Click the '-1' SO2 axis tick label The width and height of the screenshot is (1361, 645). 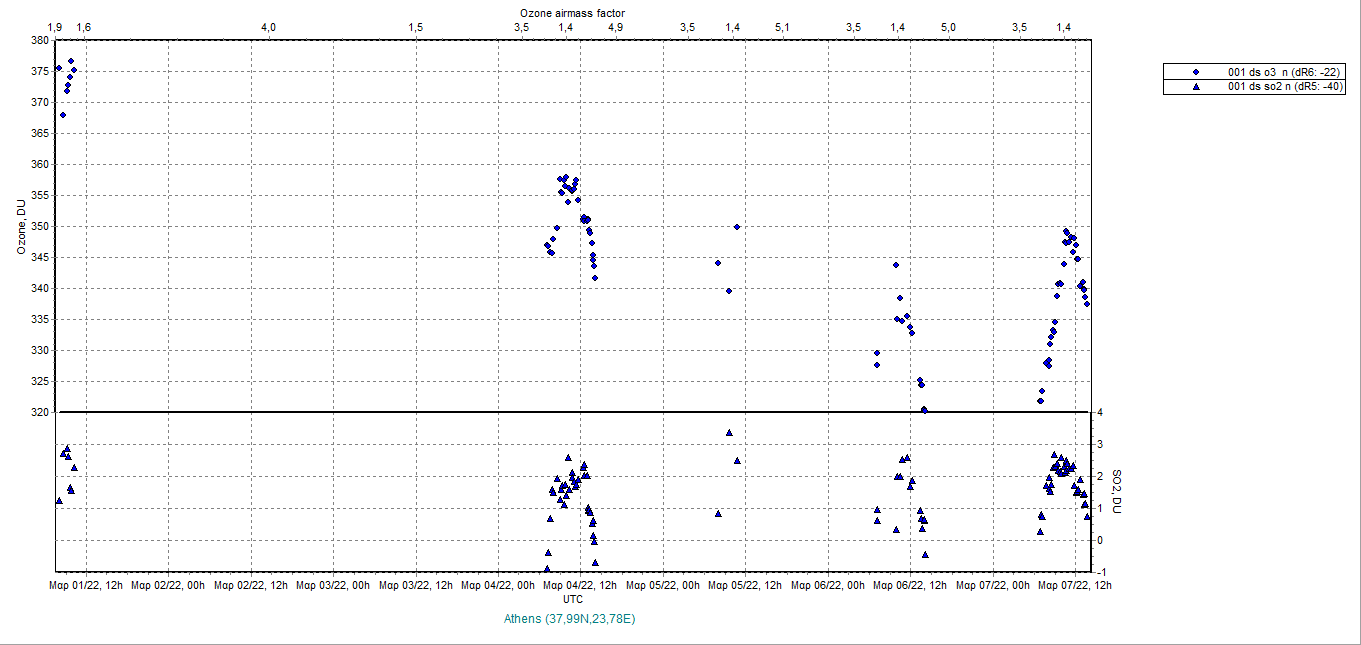[1100, 572]
